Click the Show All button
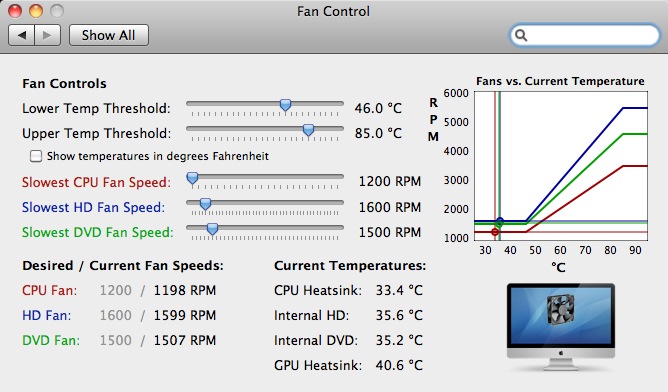This screenshot has width=668, height=392. click(109, 35)
